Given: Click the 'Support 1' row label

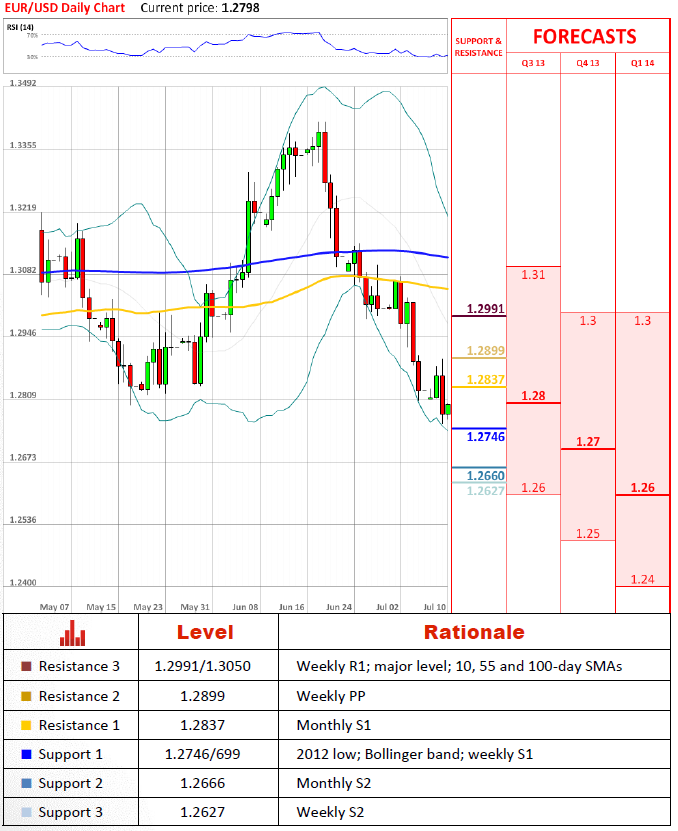Looking at the screenshot, I should pos(71,755).
